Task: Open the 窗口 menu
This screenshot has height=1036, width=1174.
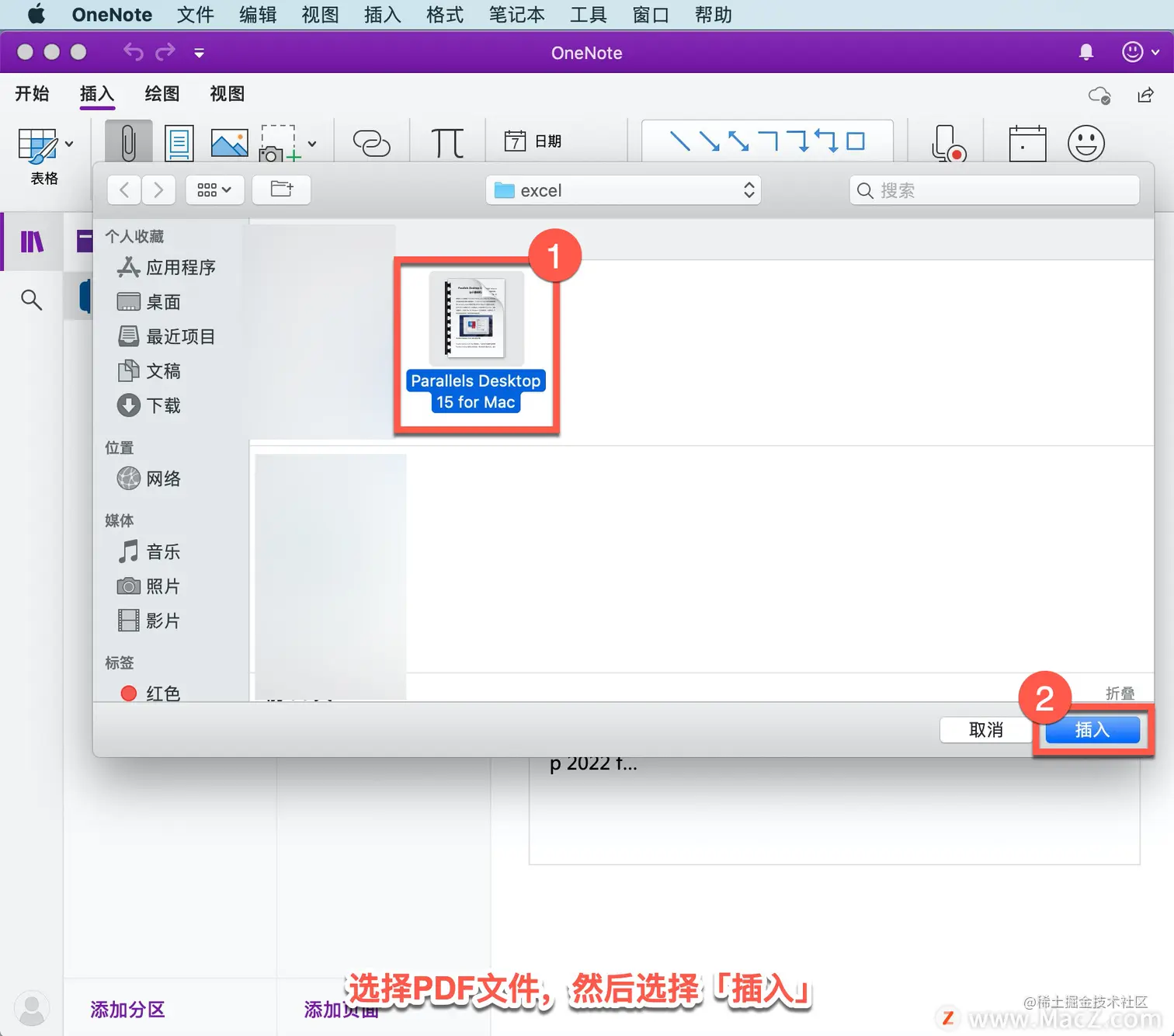Action: tap(651, 15)
